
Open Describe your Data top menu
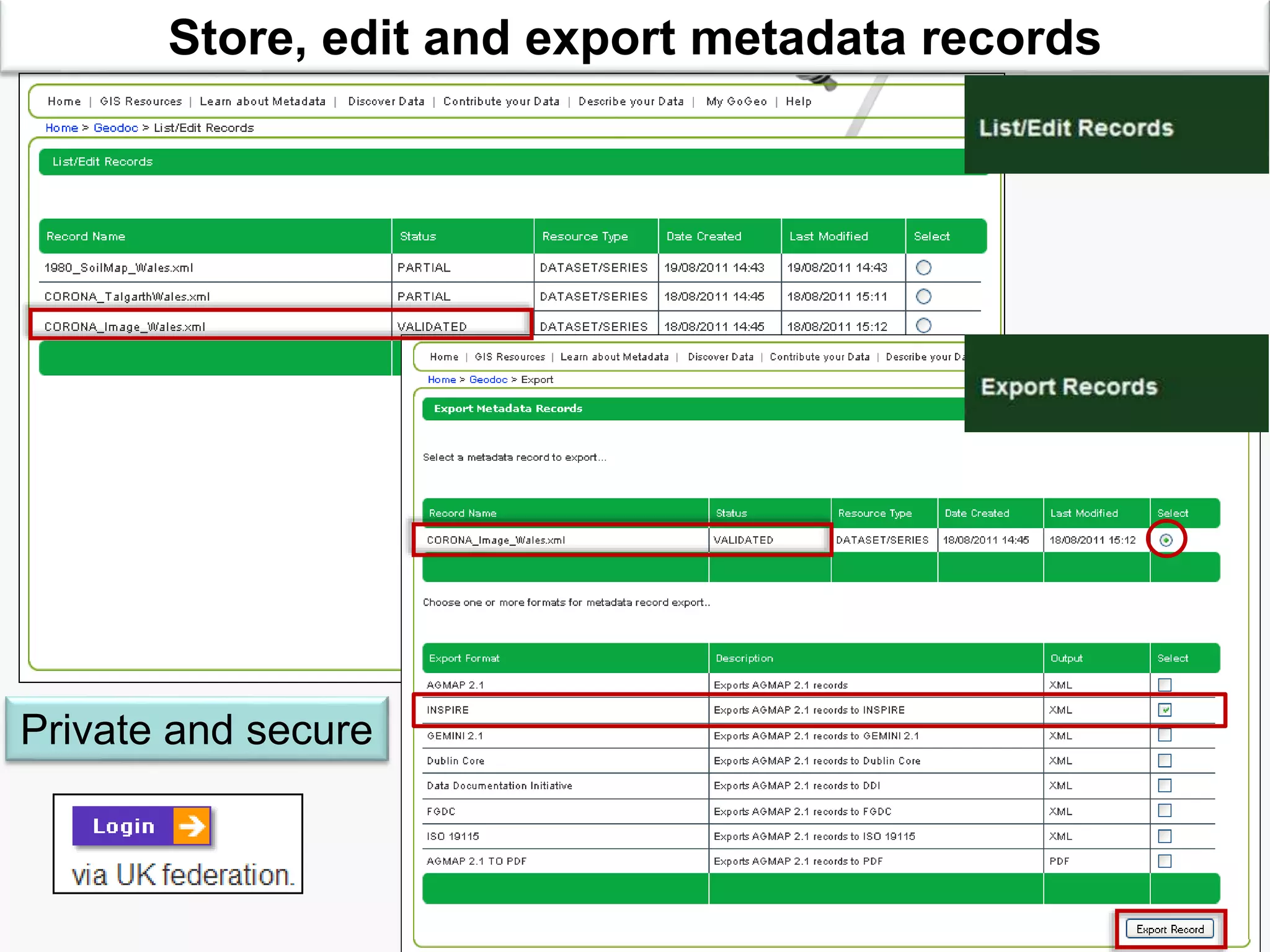[x=631, y=101]
